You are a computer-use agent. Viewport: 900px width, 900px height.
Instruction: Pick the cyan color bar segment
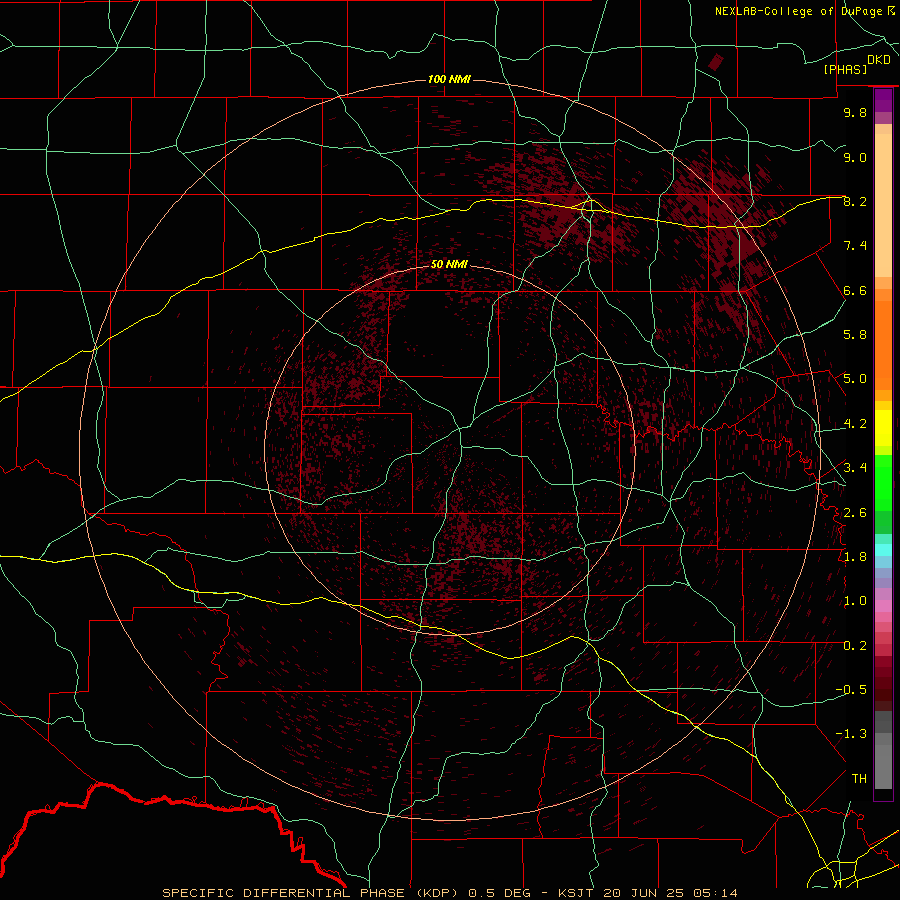883,550
